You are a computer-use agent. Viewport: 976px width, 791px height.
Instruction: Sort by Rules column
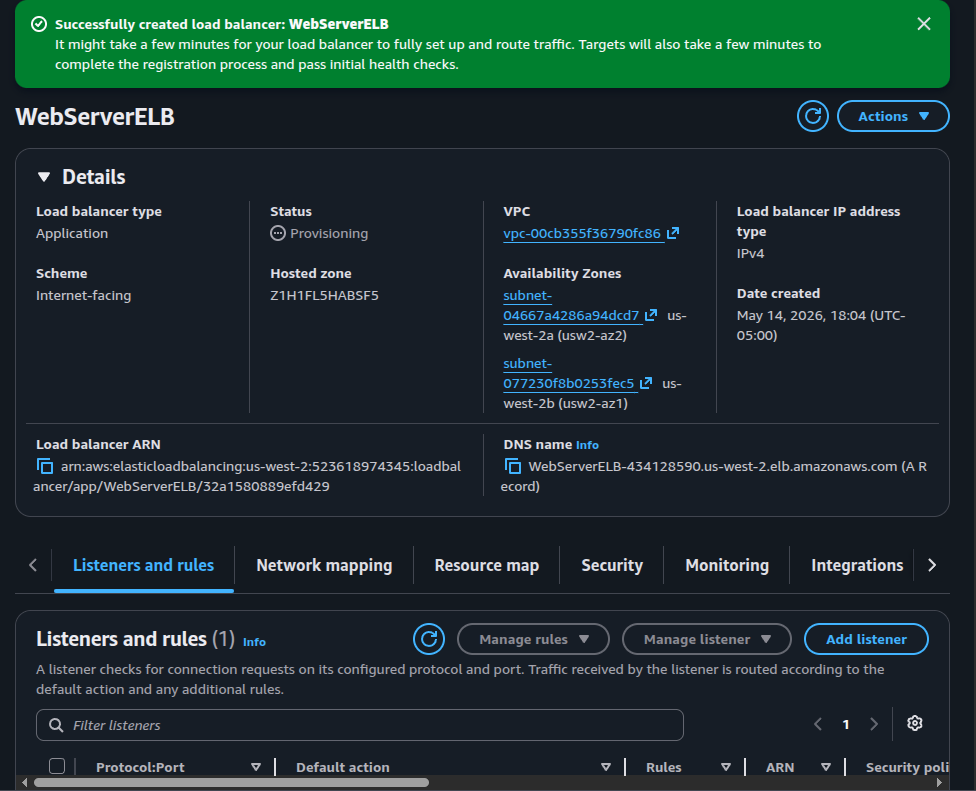[x=726, y=767]
